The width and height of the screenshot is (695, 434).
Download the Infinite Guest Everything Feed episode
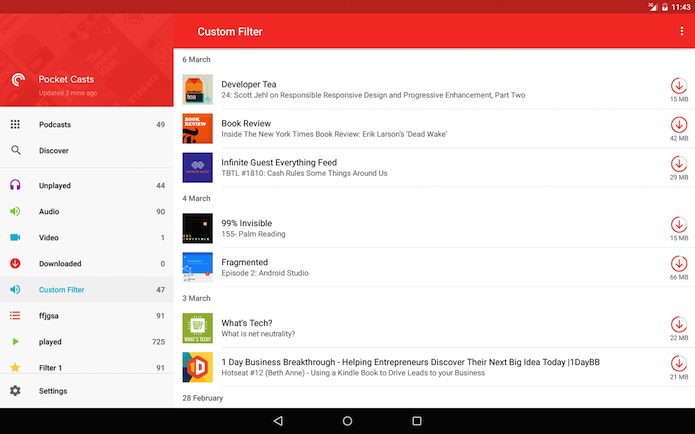678,164
